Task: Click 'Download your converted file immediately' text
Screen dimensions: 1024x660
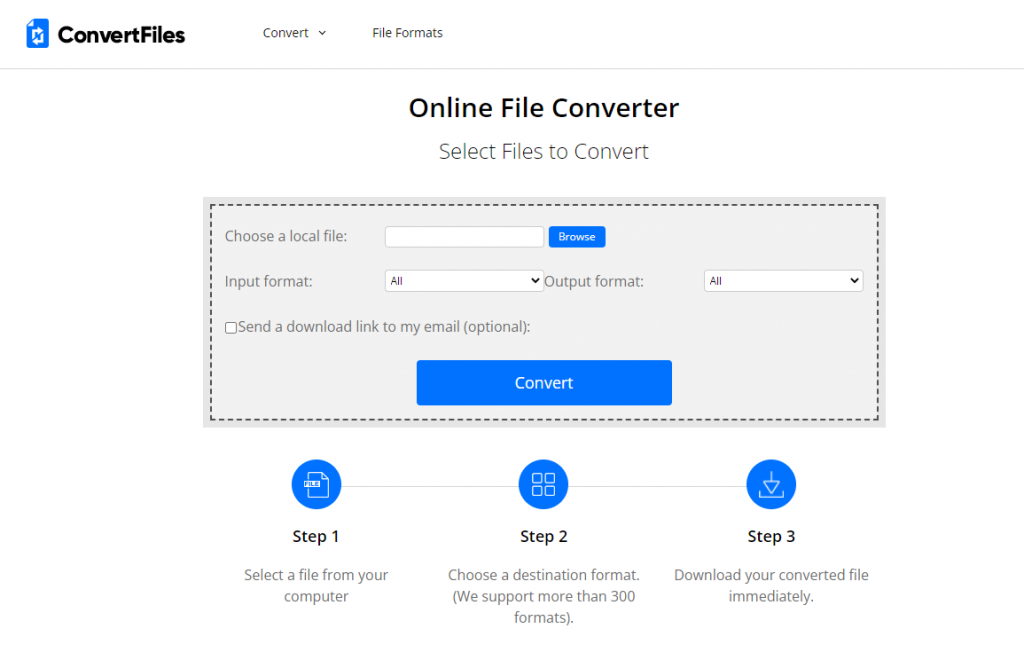Action: tap(771, 586)
